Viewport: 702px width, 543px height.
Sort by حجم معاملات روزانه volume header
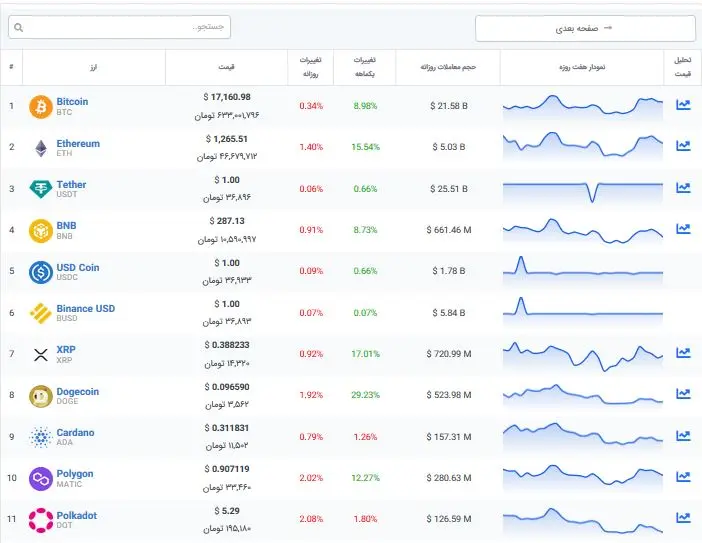point(448,67)
